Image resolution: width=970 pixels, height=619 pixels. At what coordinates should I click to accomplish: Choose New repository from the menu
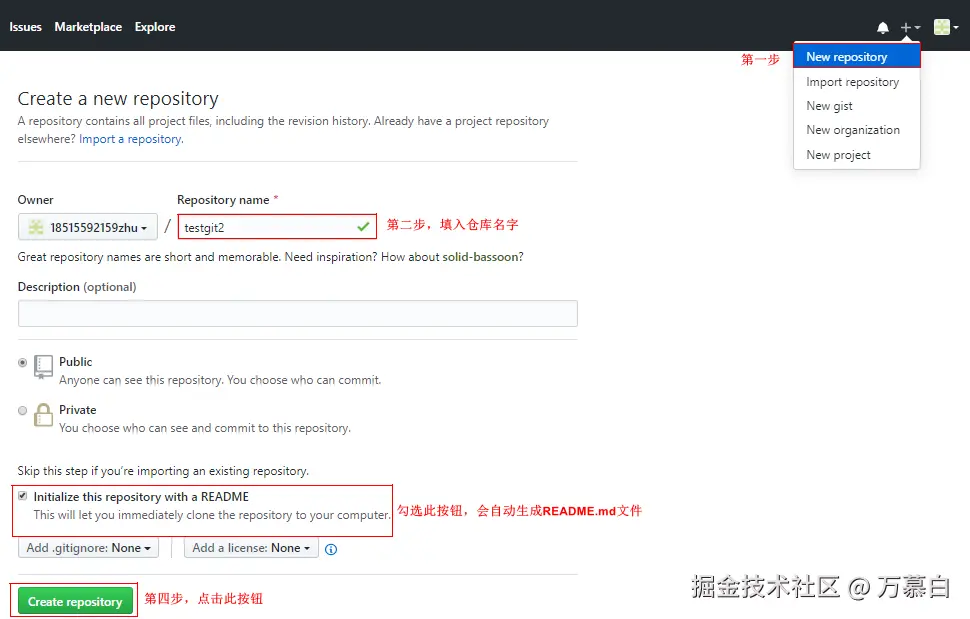[857, 57]
